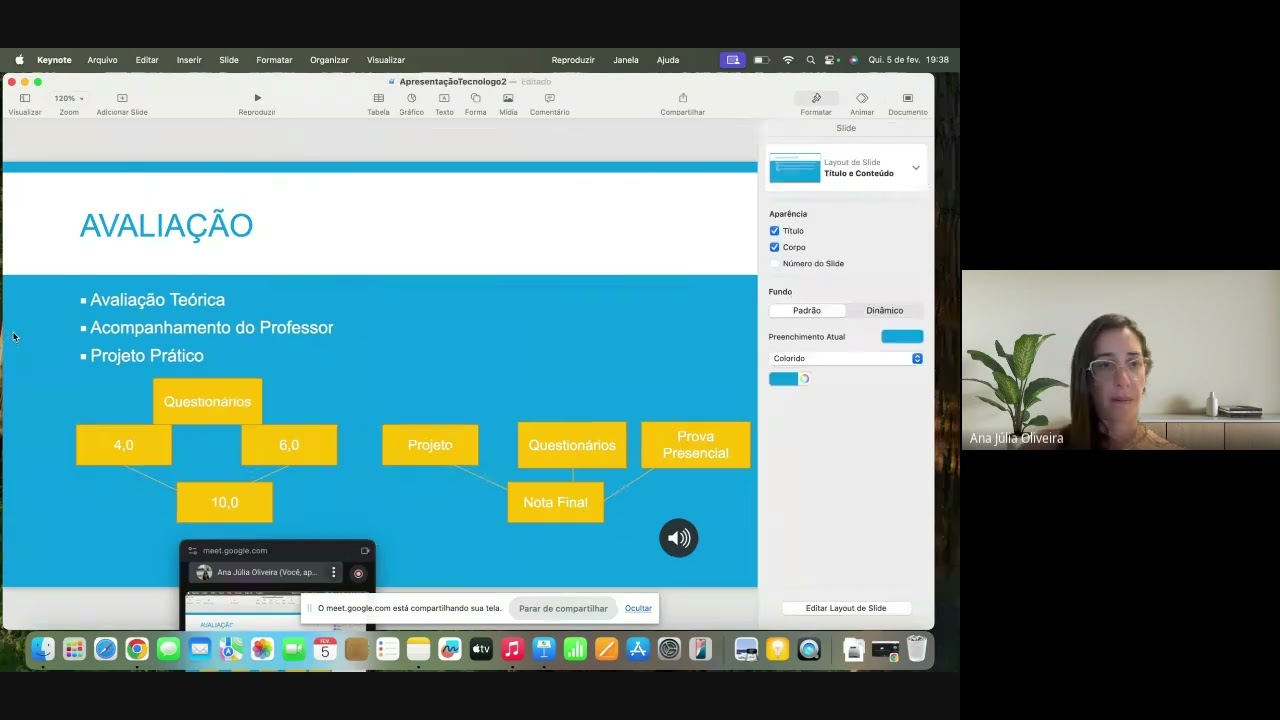Screen dimensions: 1280x720
Task: Click the speaker audio icon on the slide
Action: (678, 538)
